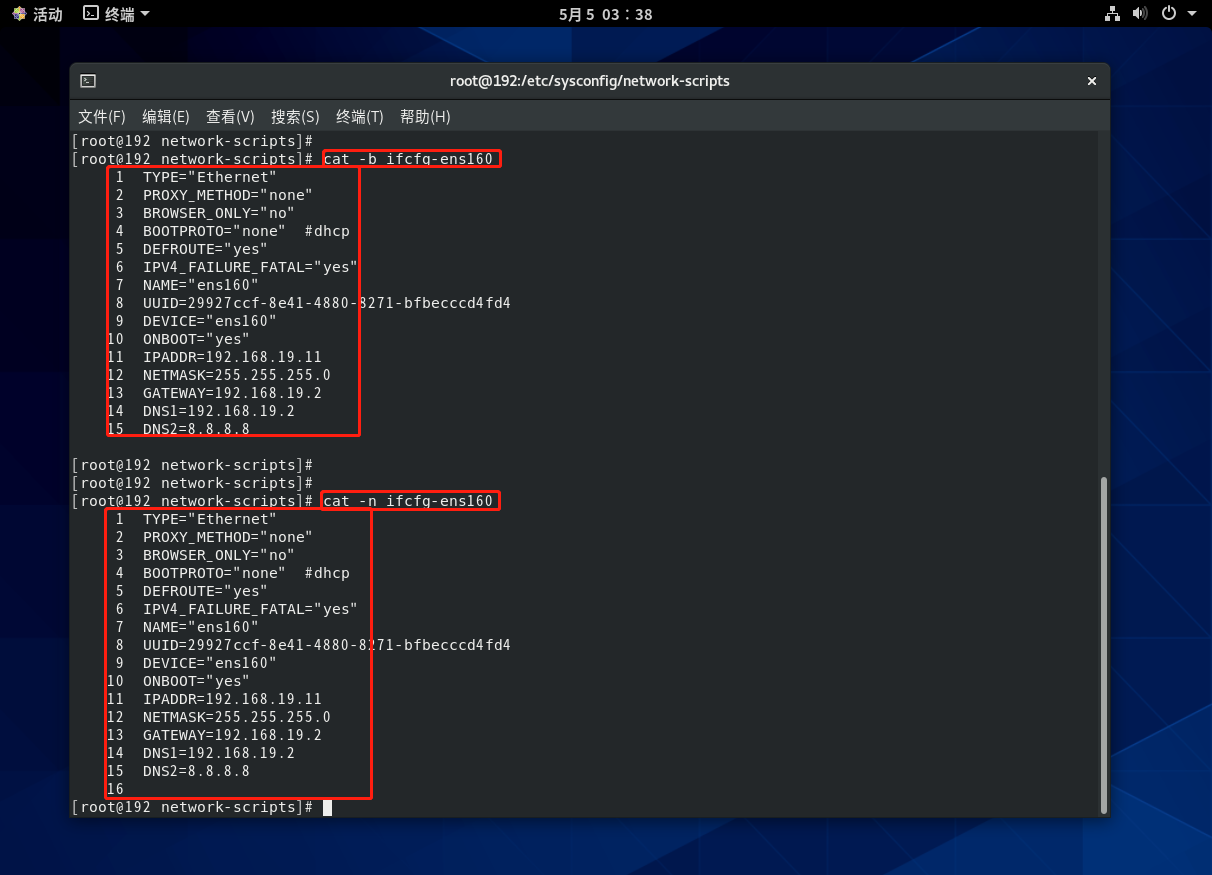
Task: Open the 查看(V) menu
Action: point(230,117)
